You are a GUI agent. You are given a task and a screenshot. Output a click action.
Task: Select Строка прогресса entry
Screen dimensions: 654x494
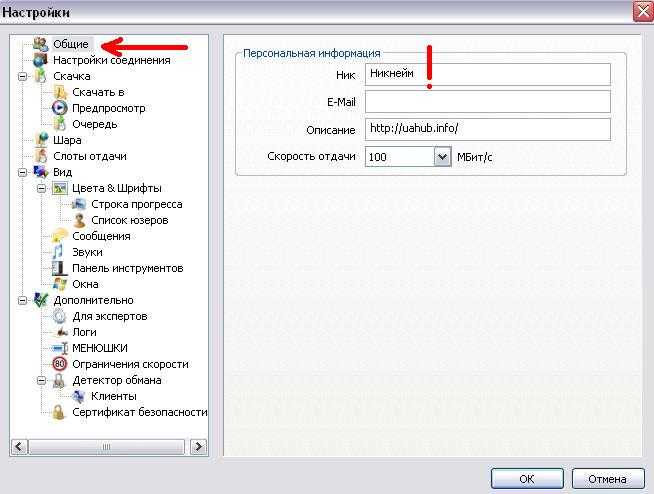click(137, 204)
